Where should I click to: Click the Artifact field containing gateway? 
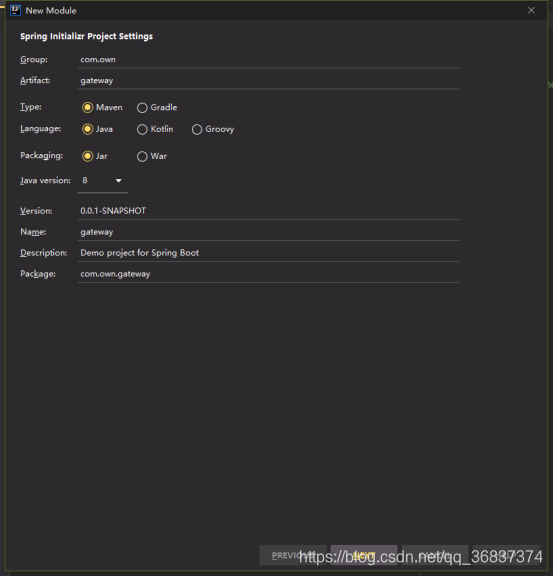[x=268, y=80]
